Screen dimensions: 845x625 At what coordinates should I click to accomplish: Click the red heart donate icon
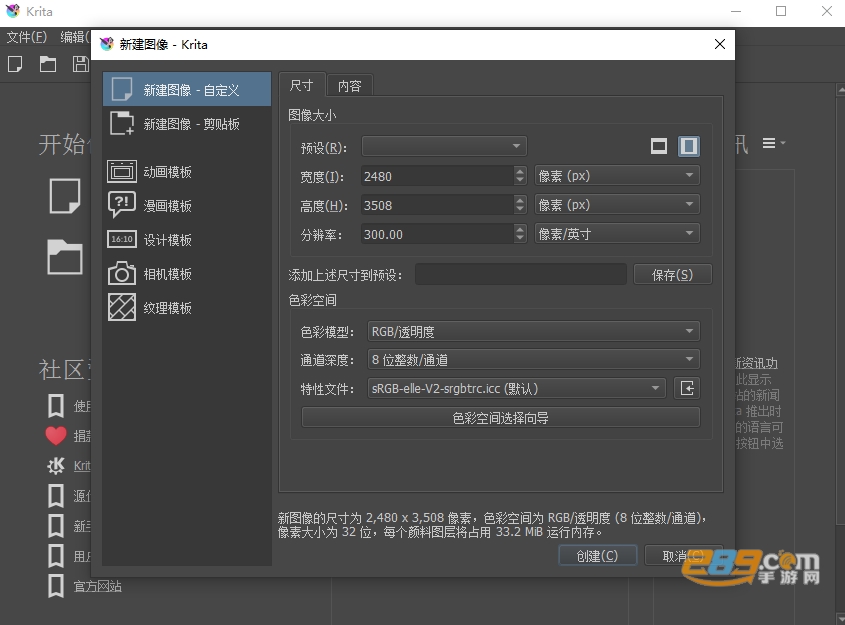click(x=56, y=435)
